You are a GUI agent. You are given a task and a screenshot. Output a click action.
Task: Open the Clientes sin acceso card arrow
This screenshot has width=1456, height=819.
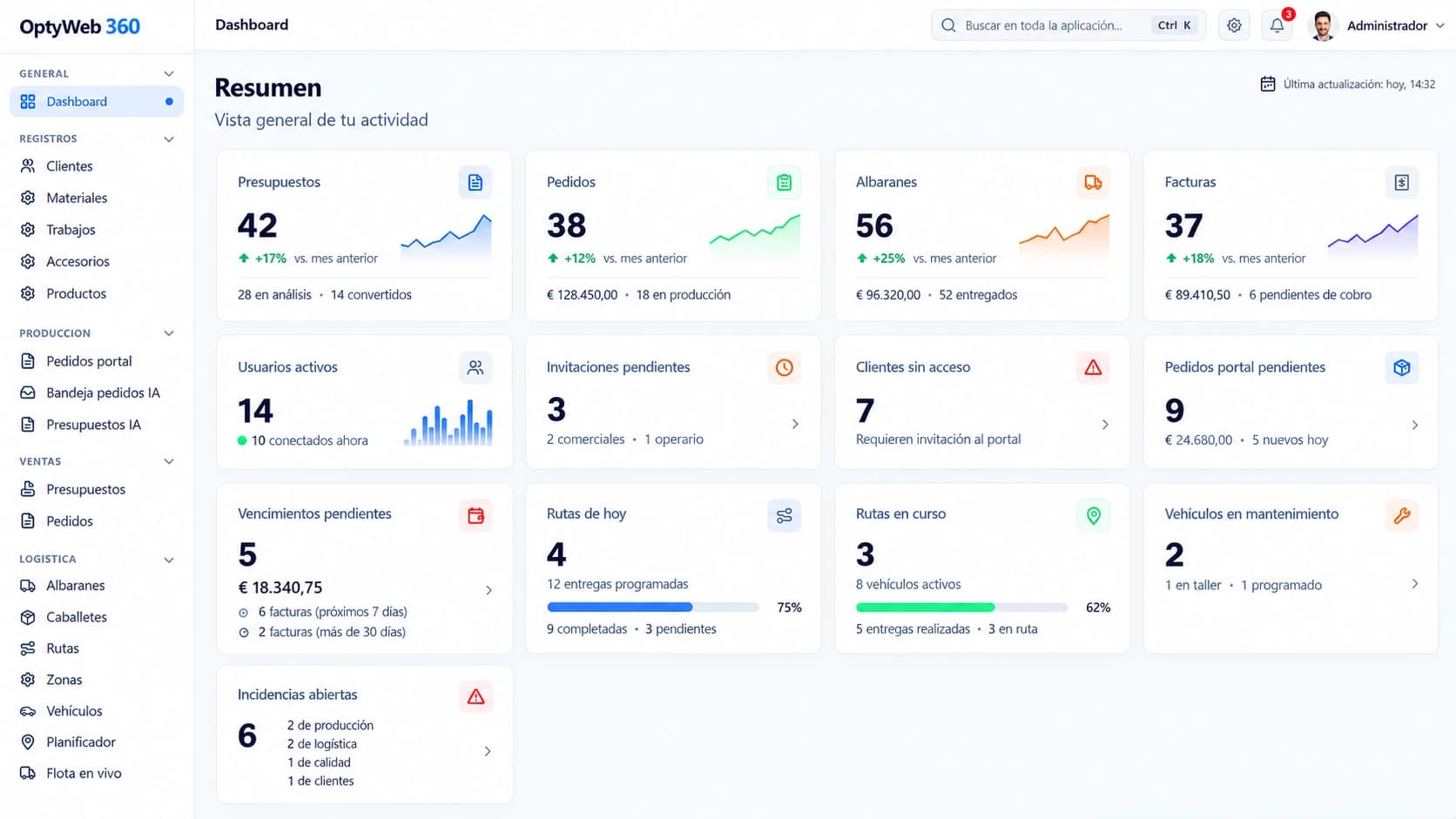1105,425
